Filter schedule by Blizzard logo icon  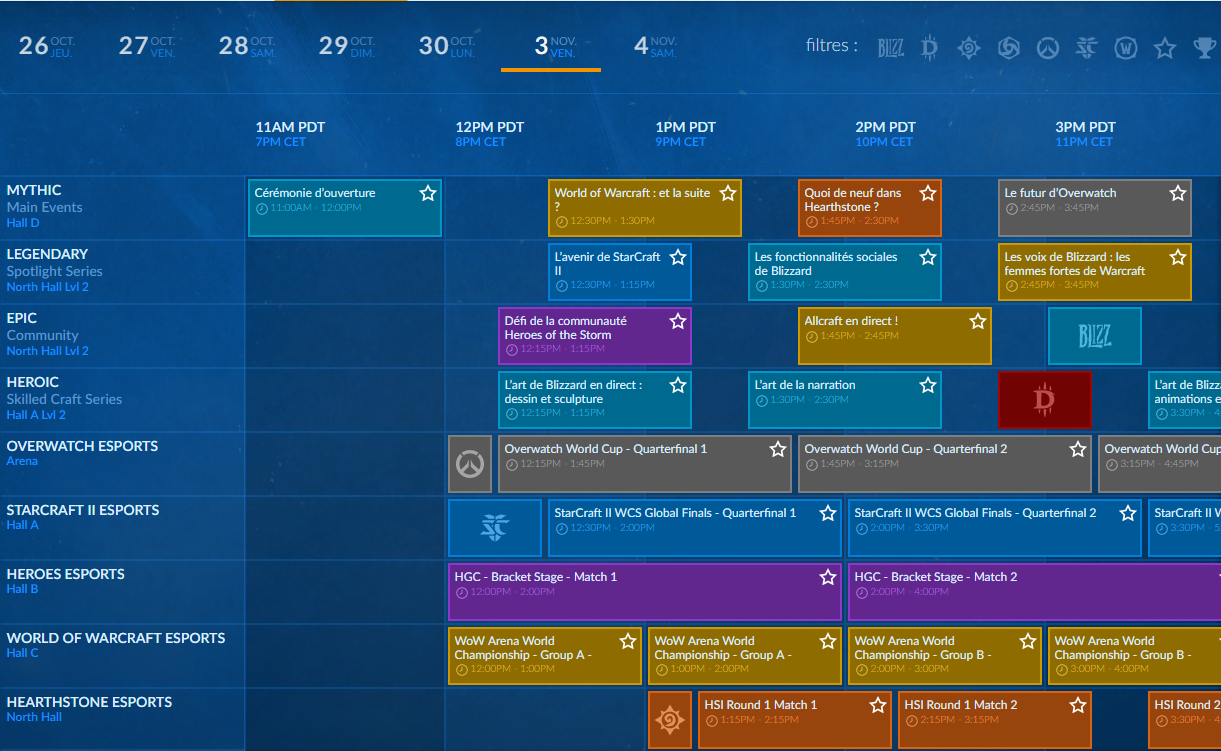coord(890,47)
